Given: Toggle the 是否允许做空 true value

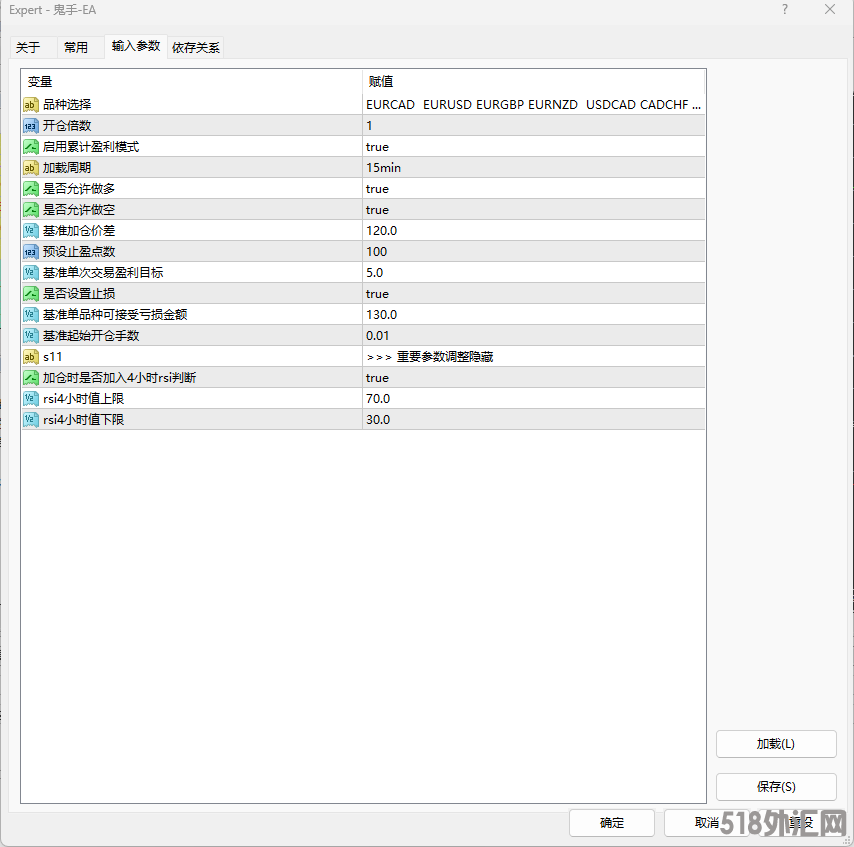Looking at the screenshot, I should tap(534, 210).
